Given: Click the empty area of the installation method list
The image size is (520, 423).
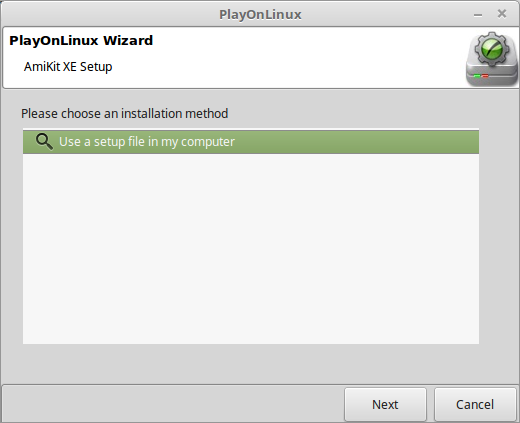Looking at the screenshot, I should click(251, 248).
